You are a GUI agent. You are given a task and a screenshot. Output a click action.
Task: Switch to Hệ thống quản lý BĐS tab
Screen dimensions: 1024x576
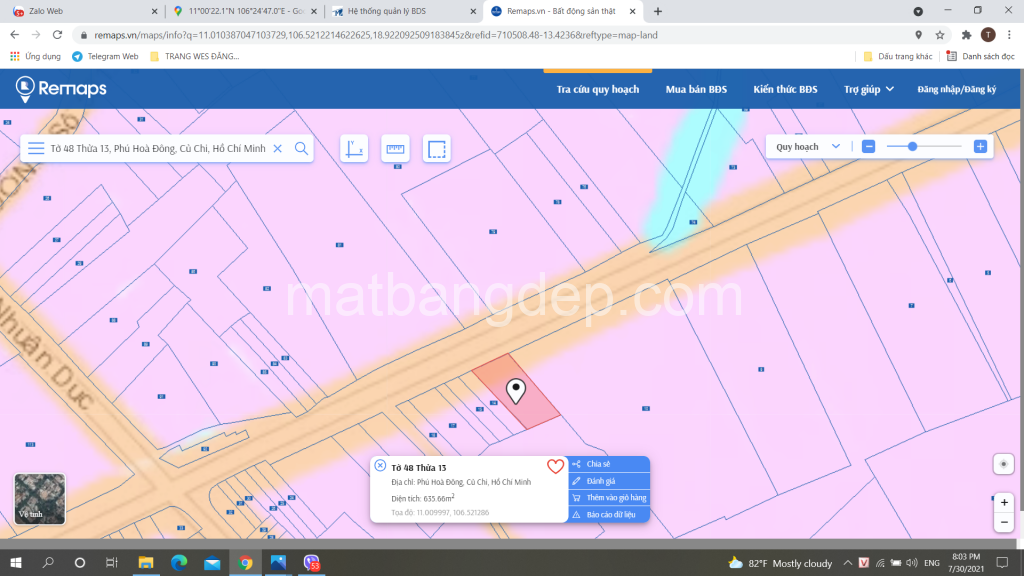pos(404,11)
